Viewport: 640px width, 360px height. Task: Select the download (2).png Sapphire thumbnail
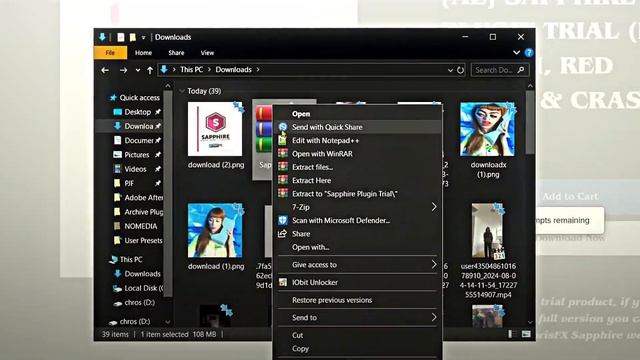point(215,129)
